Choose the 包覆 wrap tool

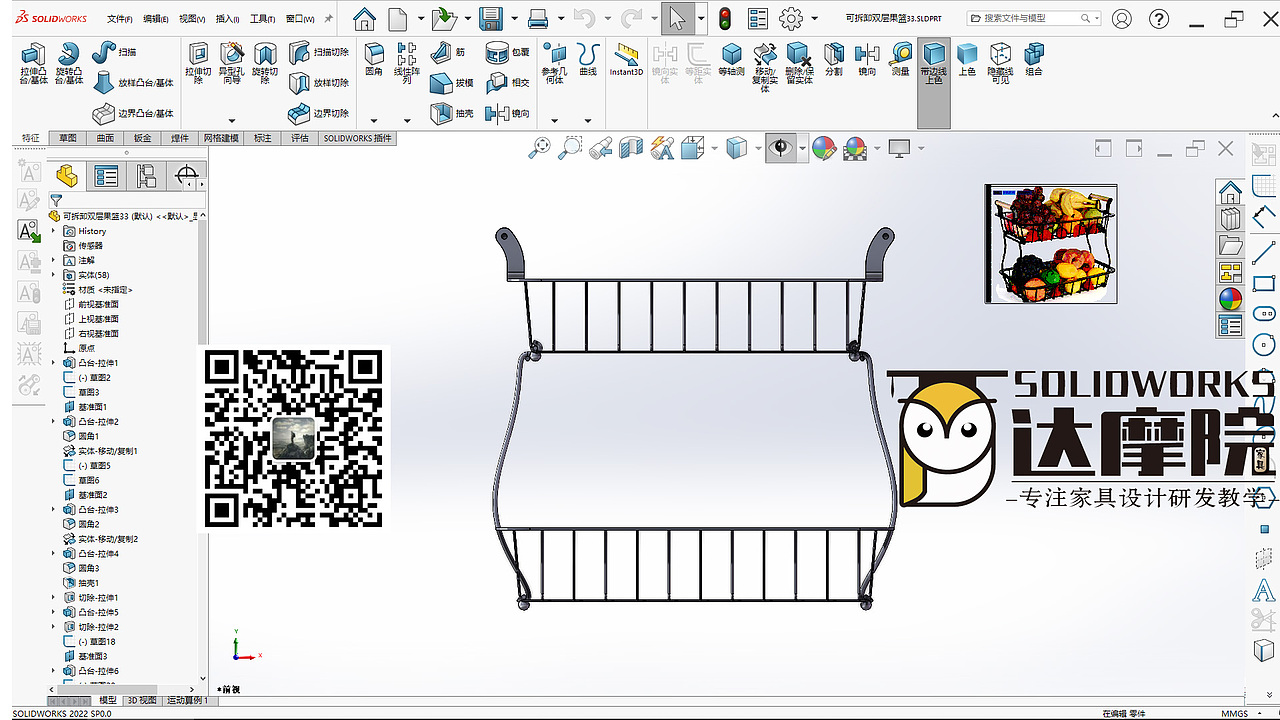click(x=508, y=53)
